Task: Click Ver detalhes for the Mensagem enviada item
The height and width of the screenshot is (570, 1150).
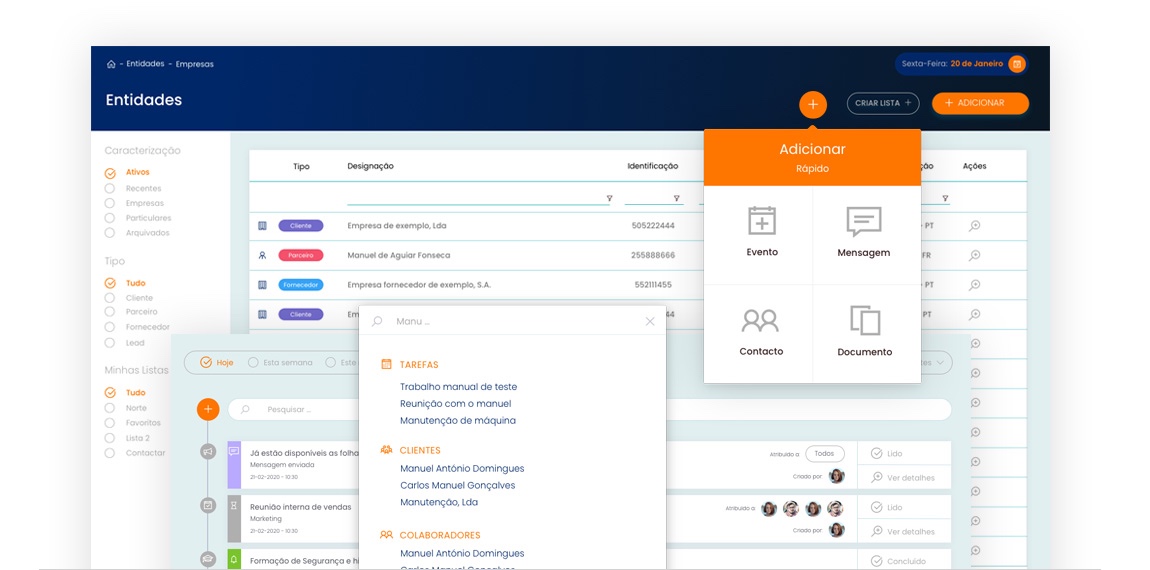Action: tap(903, 478)
